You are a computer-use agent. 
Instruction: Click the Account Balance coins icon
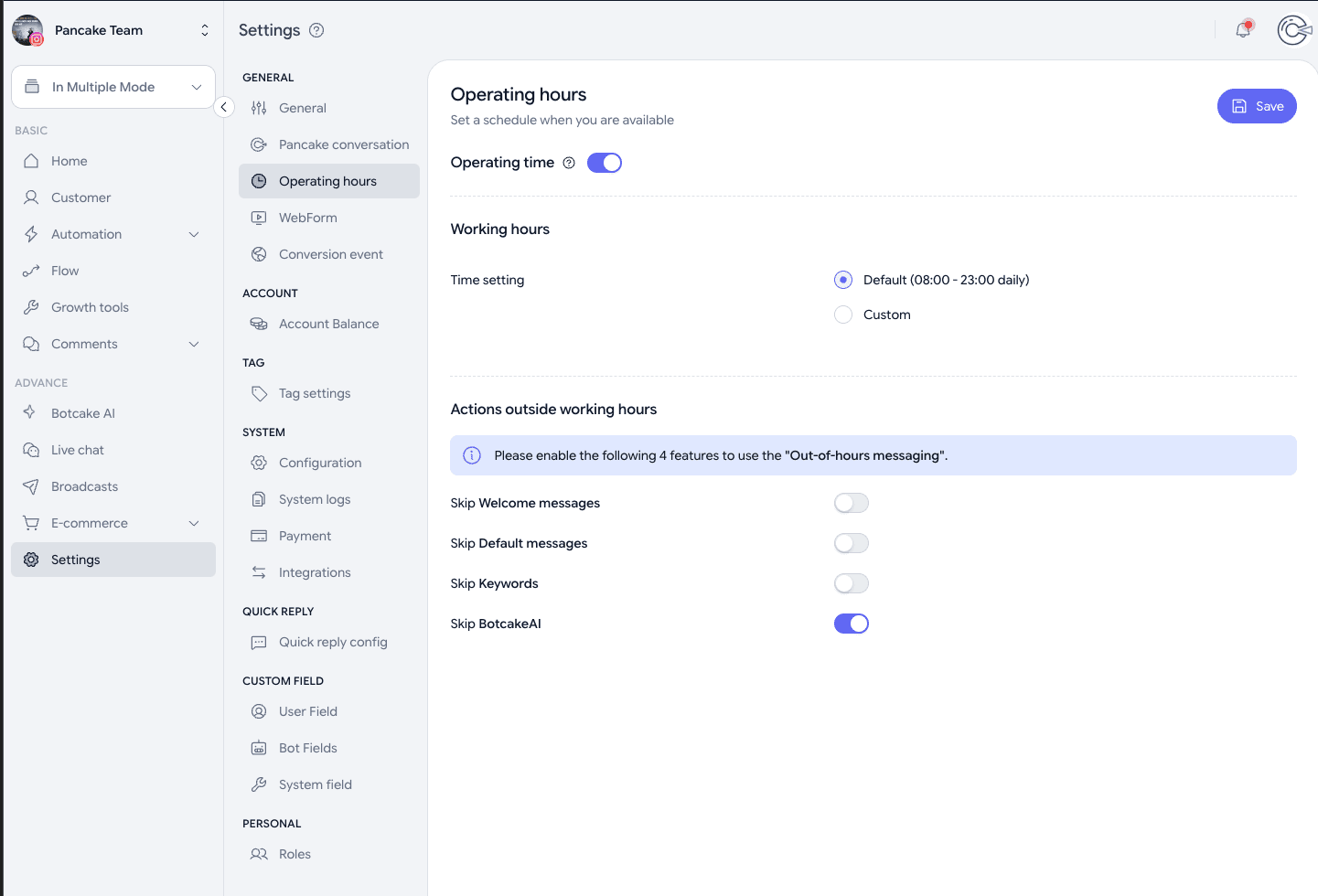coord(259,324)
